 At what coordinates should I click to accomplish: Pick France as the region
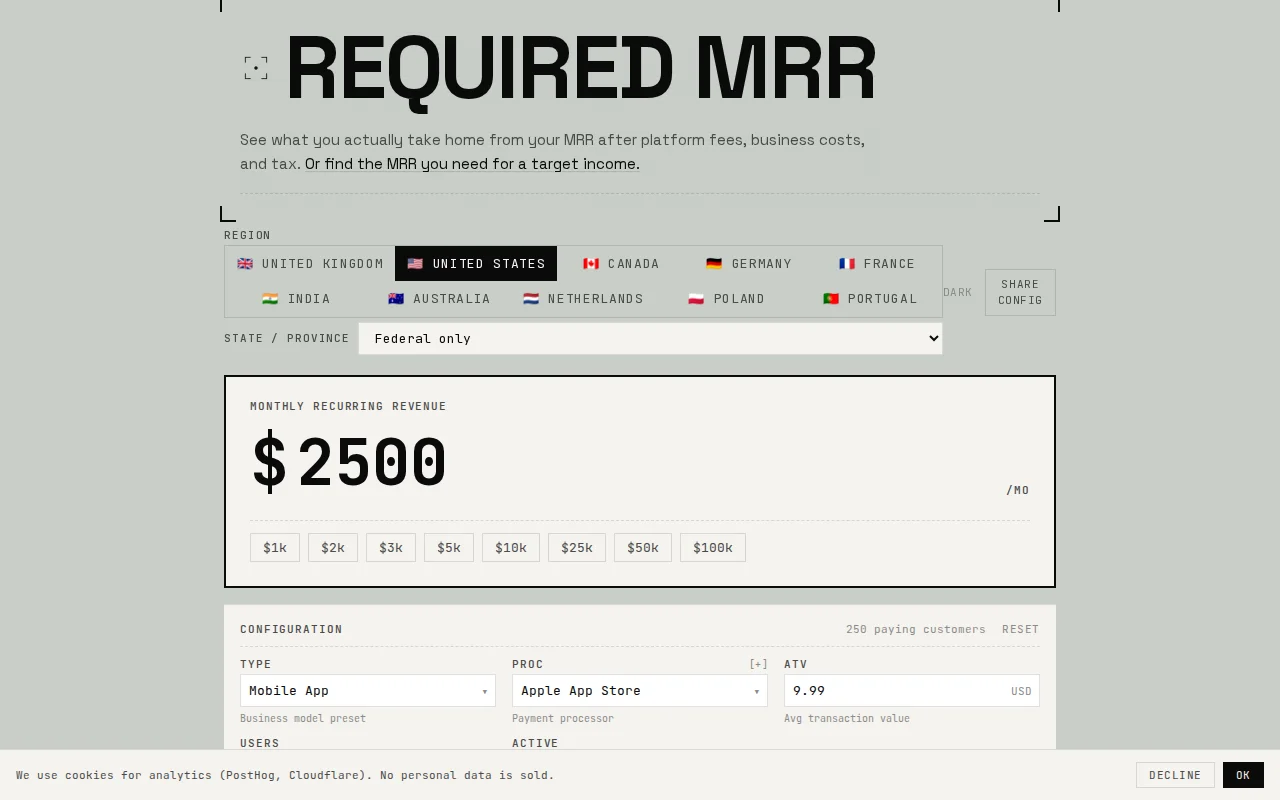tap(877, 264)
